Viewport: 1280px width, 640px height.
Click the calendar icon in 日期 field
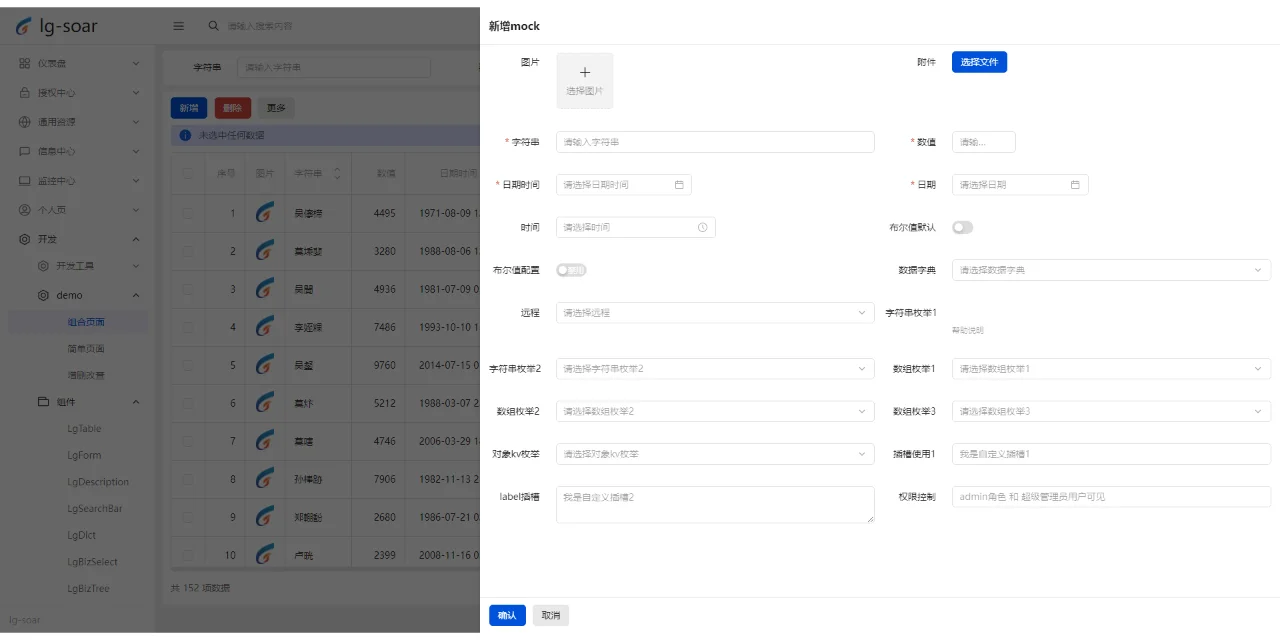pos(1075,185)
